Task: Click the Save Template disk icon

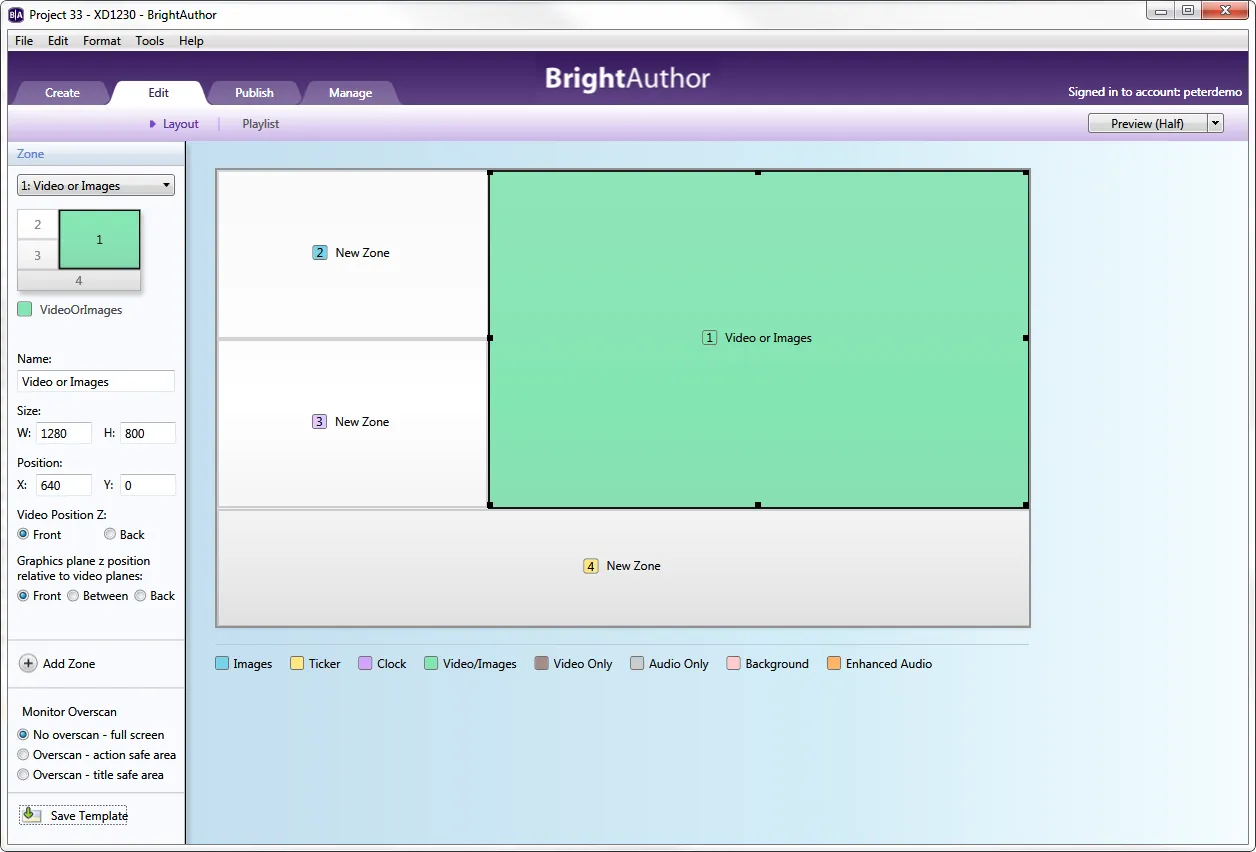Action: (x=33, y=815)
